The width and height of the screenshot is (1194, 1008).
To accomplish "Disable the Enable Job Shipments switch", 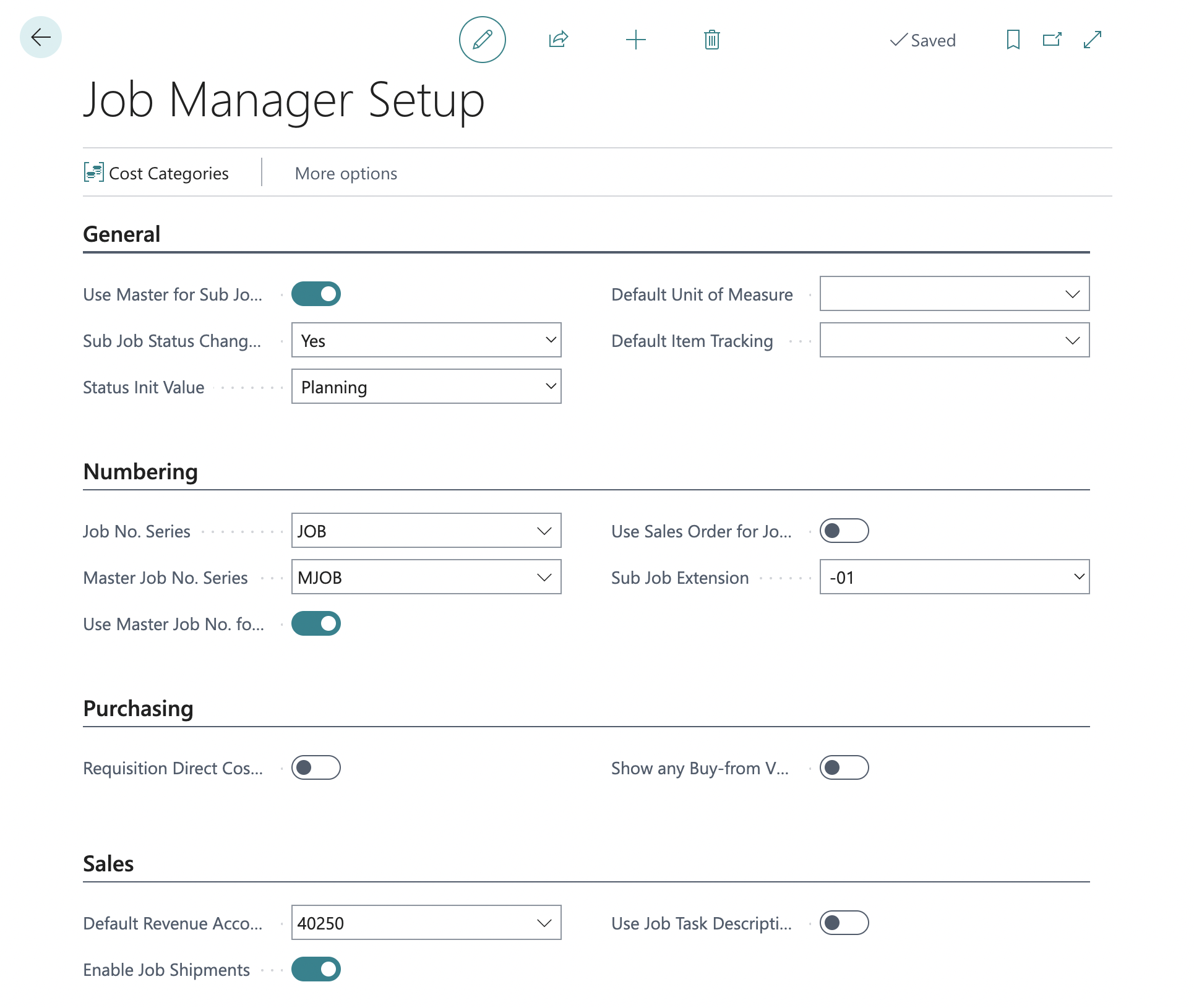I will click(x=316, y=969).
